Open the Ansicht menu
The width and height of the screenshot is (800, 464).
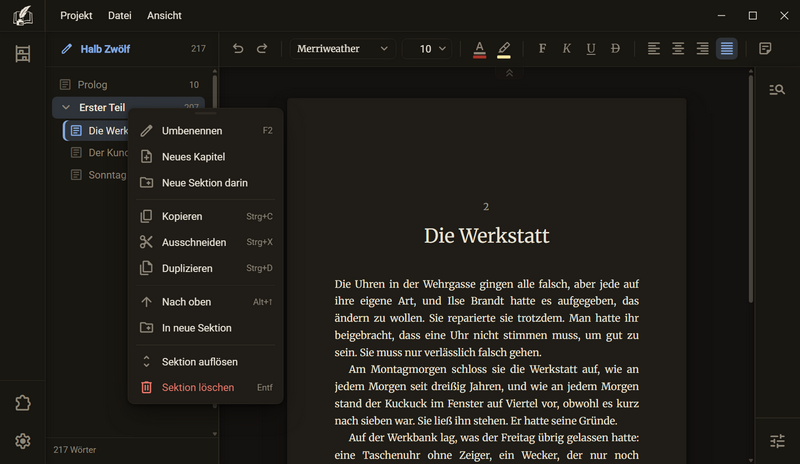[164, 15]
